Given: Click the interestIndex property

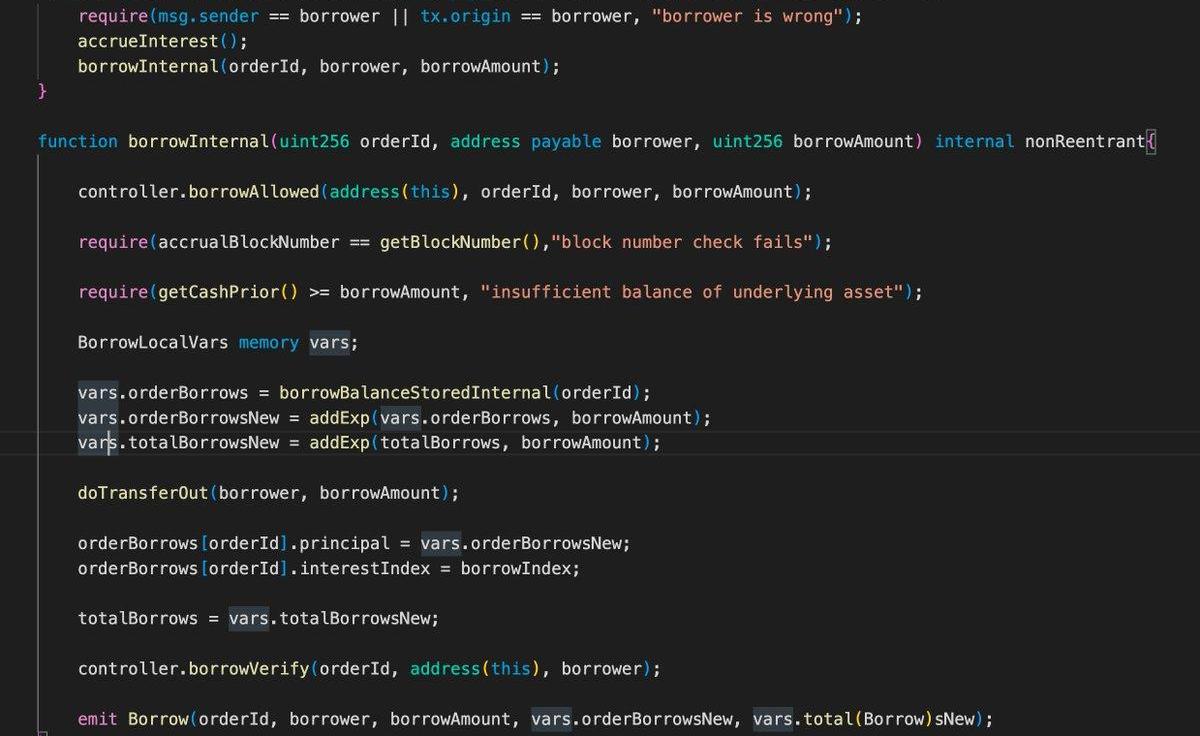Looking at the screenshot, I should click(364, 568).
